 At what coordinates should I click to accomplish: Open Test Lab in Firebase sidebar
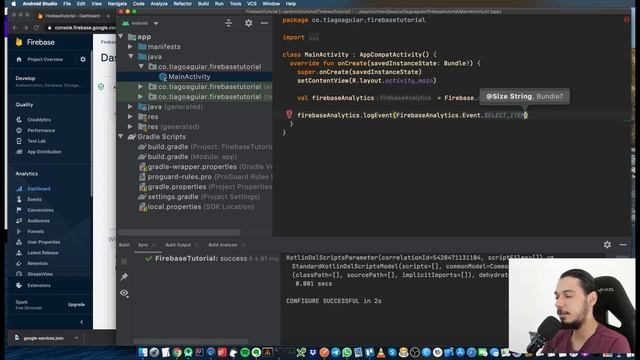click(36, 141)
